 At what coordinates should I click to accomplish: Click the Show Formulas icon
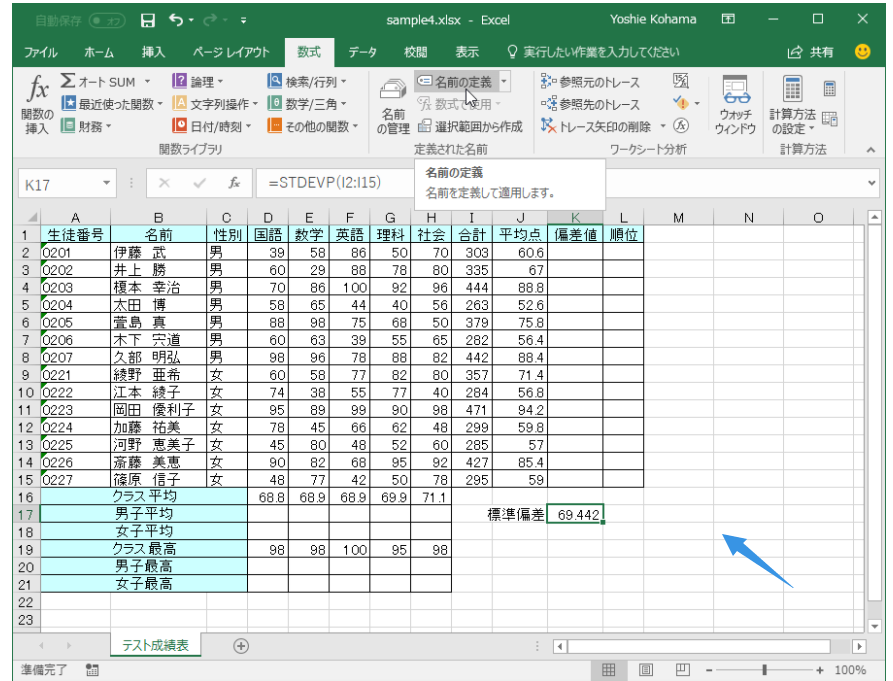coord(681,81)
